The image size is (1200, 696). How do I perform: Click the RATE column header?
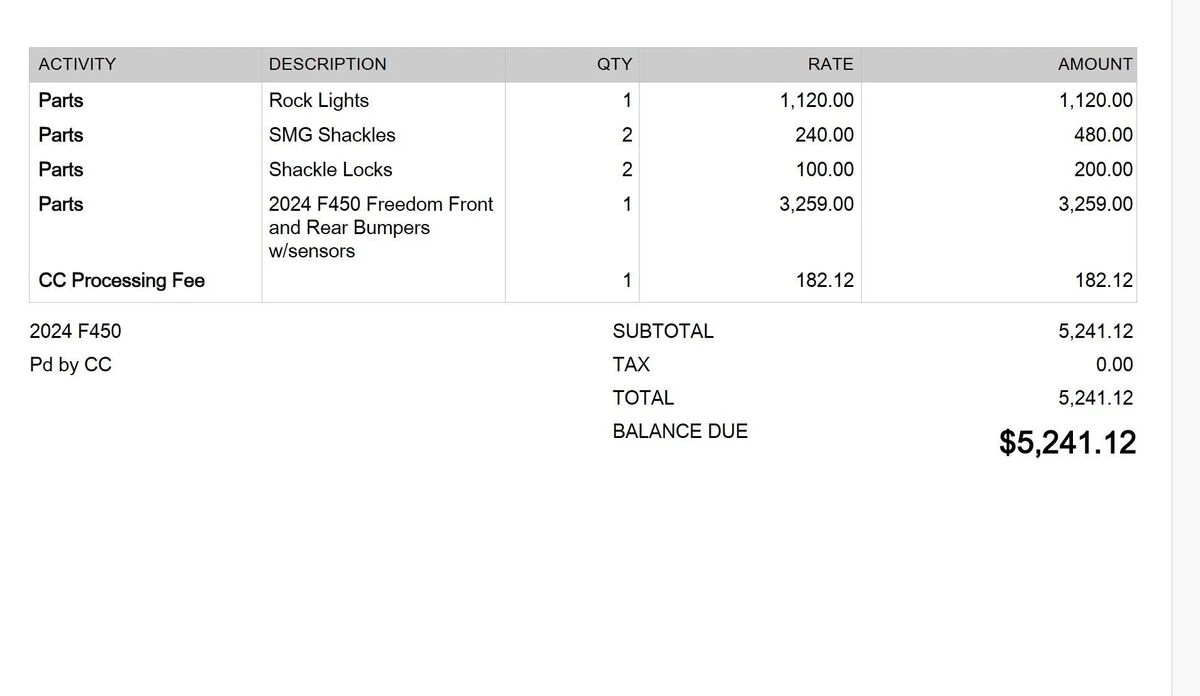click(x=830, y=64)
